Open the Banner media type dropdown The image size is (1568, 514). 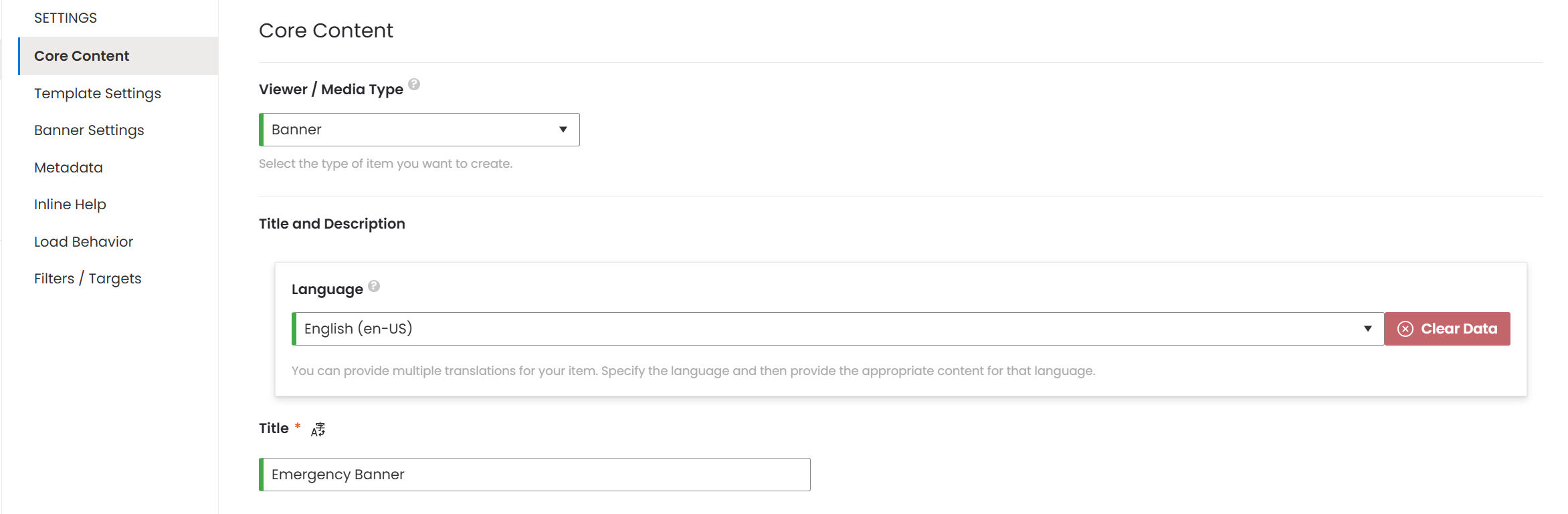[x=419, y=130]
